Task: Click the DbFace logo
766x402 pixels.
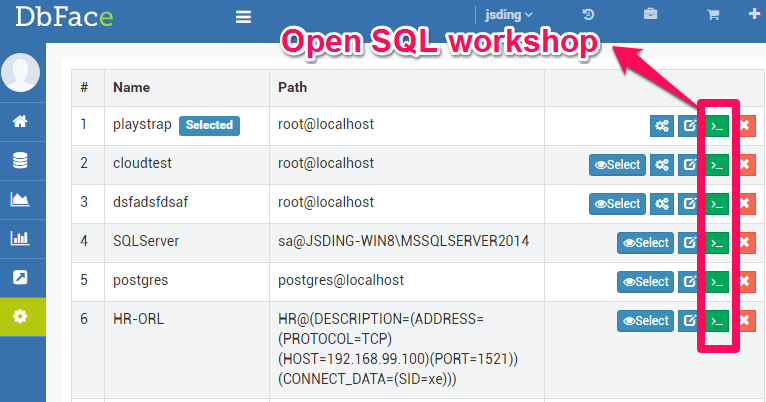Action: pos(64,17)
